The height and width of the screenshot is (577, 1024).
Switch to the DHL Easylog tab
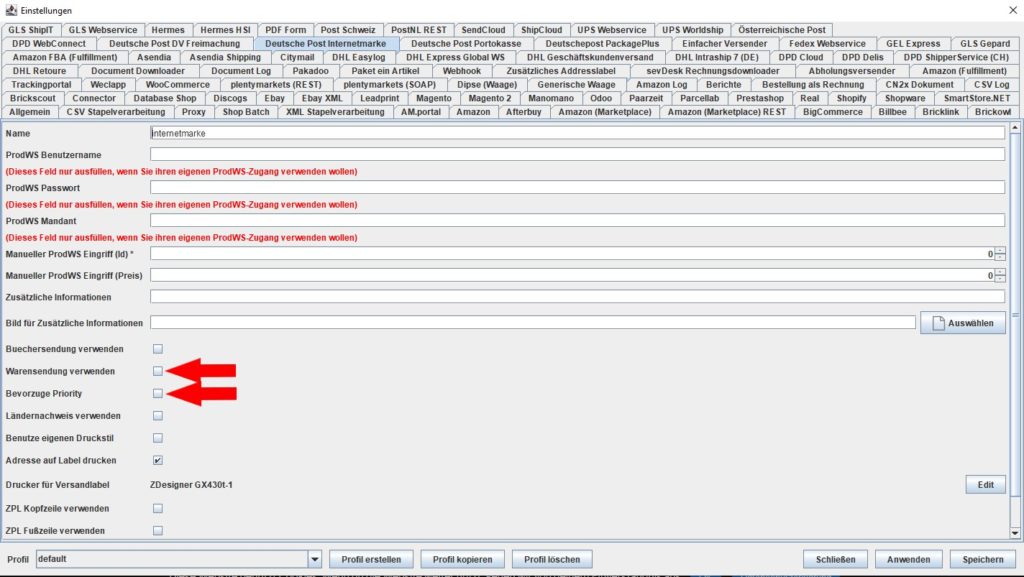pos(359,57)
